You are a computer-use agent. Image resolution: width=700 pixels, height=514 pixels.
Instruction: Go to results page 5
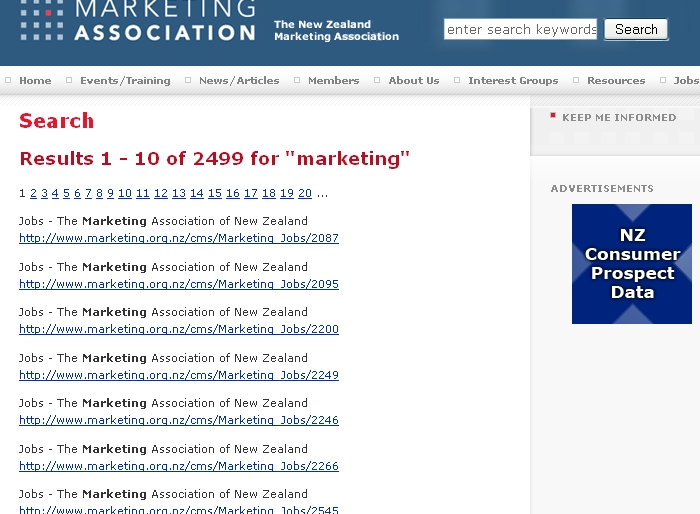pyautogui.click(x=67, y=193)
